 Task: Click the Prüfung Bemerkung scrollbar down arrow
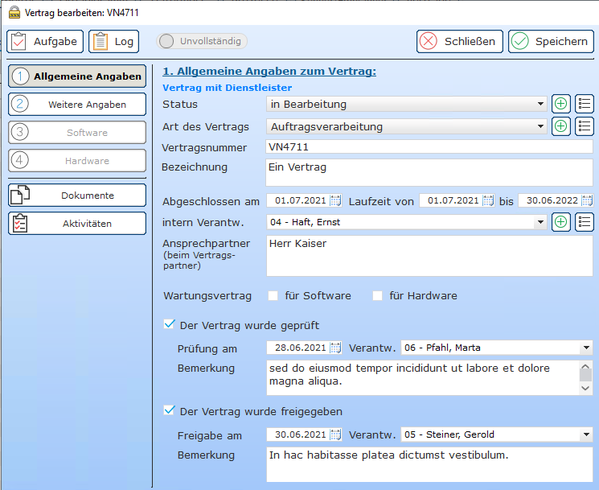pyautogui.click(x=586, y=388)
